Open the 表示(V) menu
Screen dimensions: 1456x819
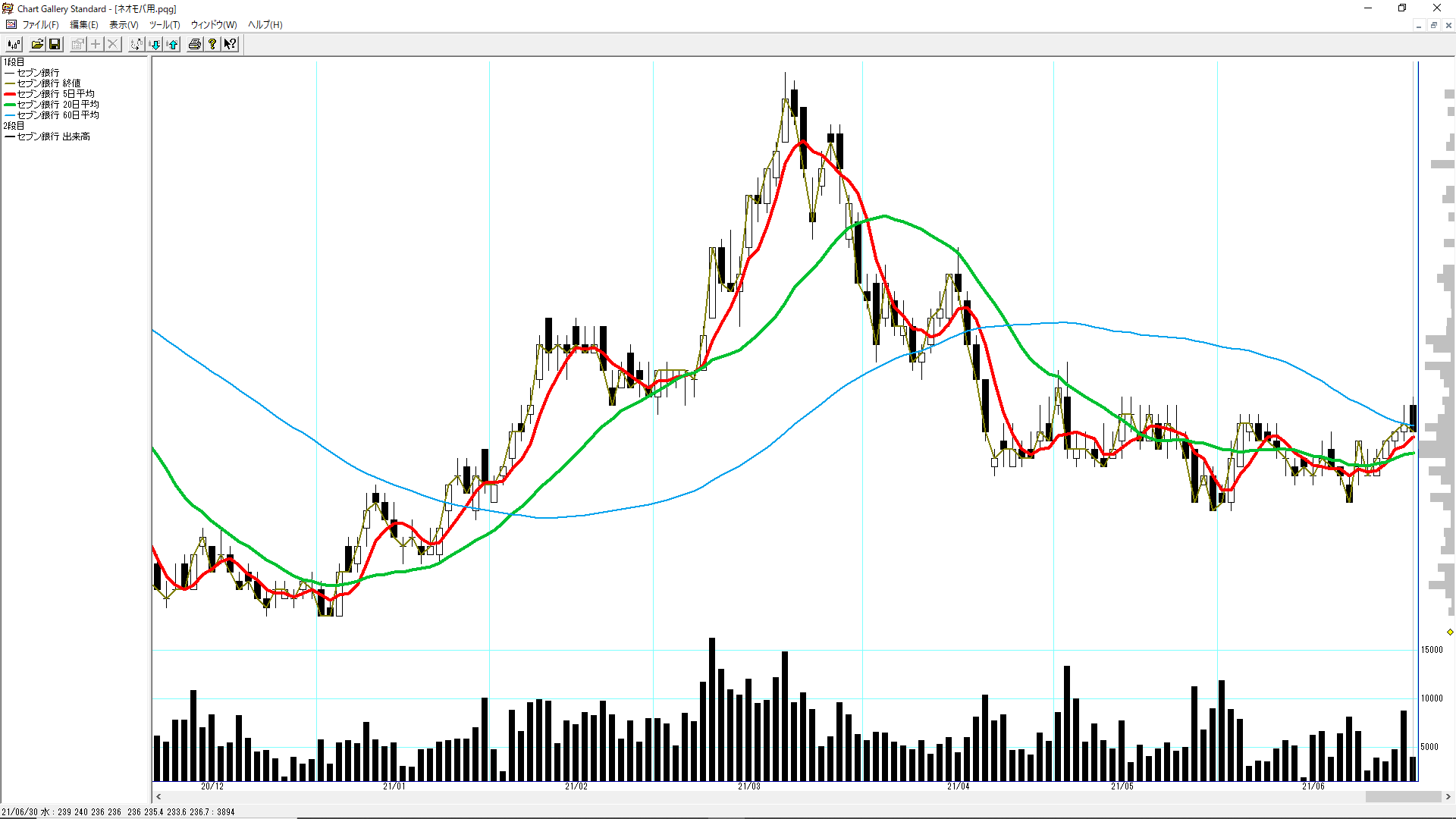tap(124, 24)
